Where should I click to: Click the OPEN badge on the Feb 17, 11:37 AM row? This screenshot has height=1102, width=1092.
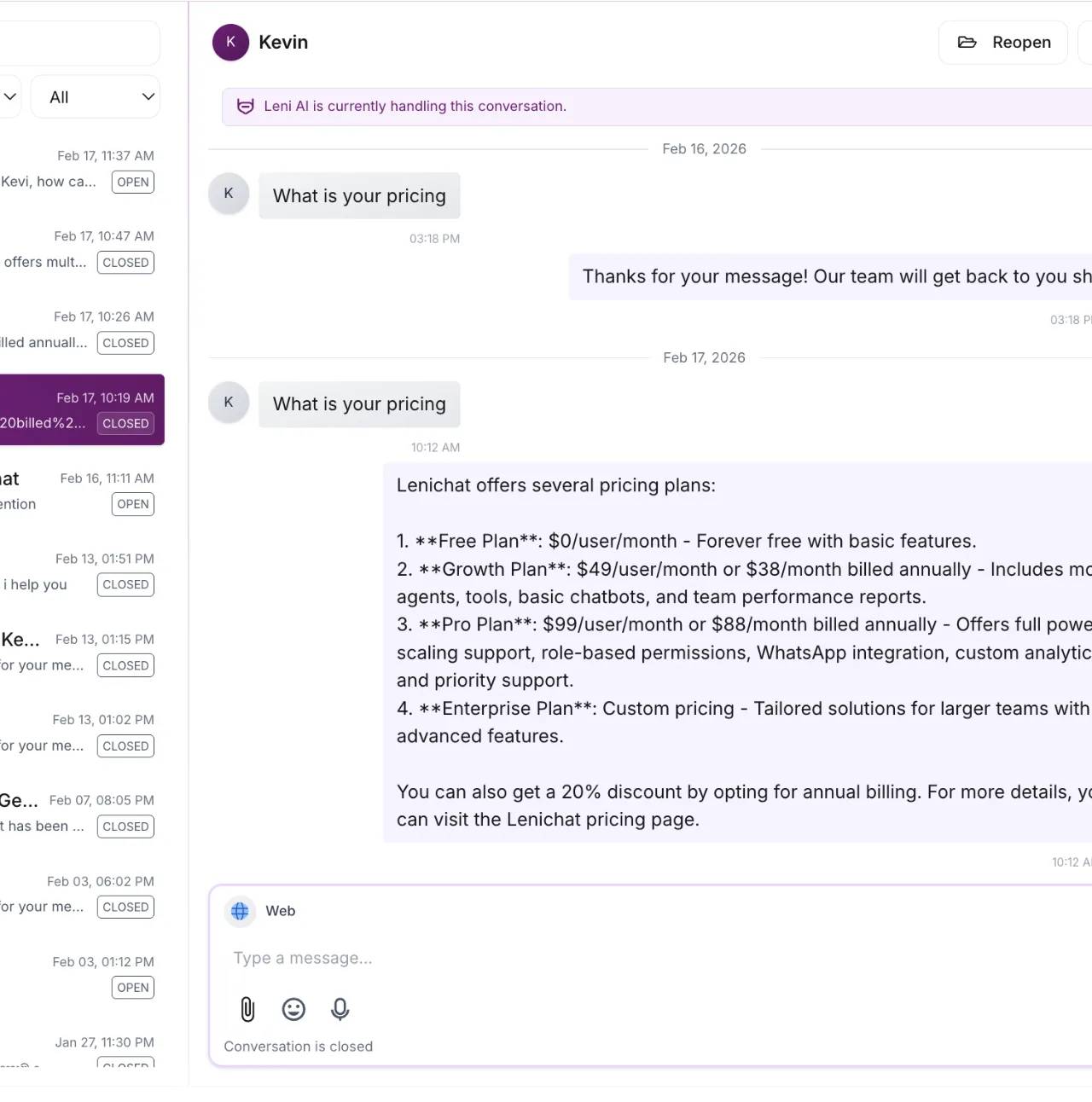pyautogui.click(x=133, y=182)
